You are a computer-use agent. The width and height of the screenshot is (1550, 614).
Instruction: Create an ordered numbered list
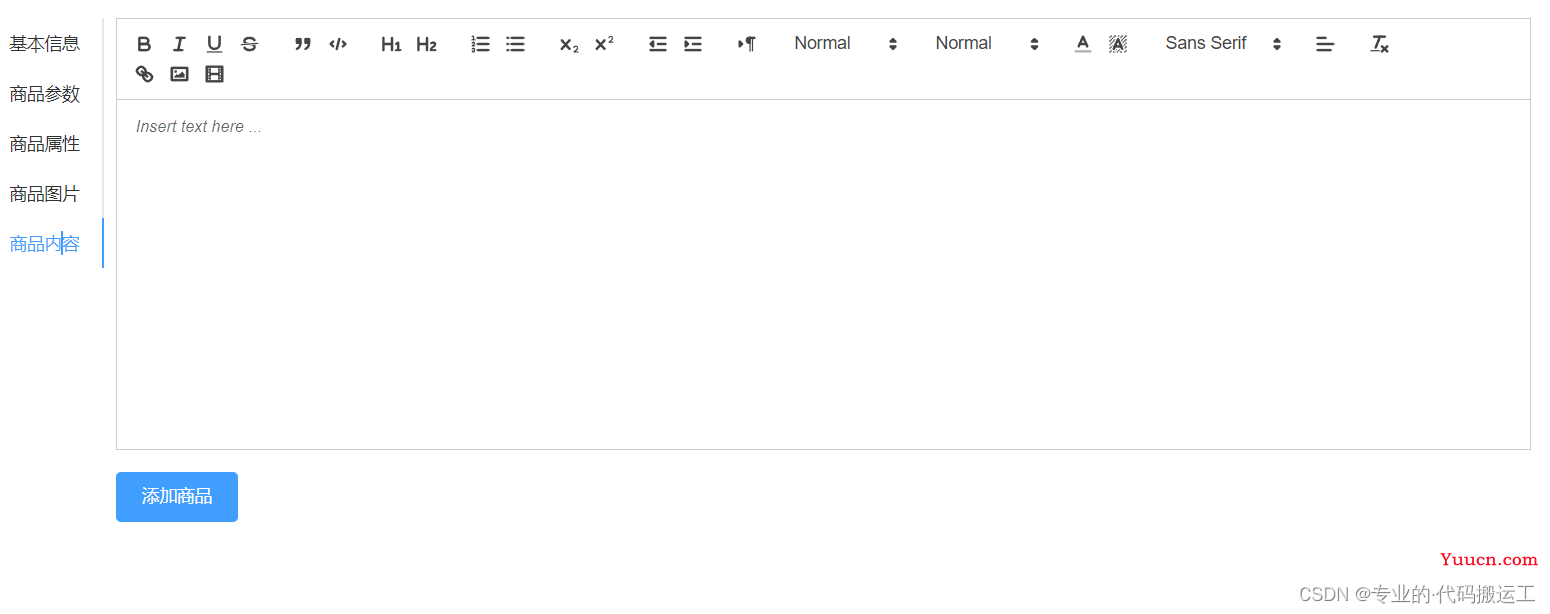click(480, 44)
